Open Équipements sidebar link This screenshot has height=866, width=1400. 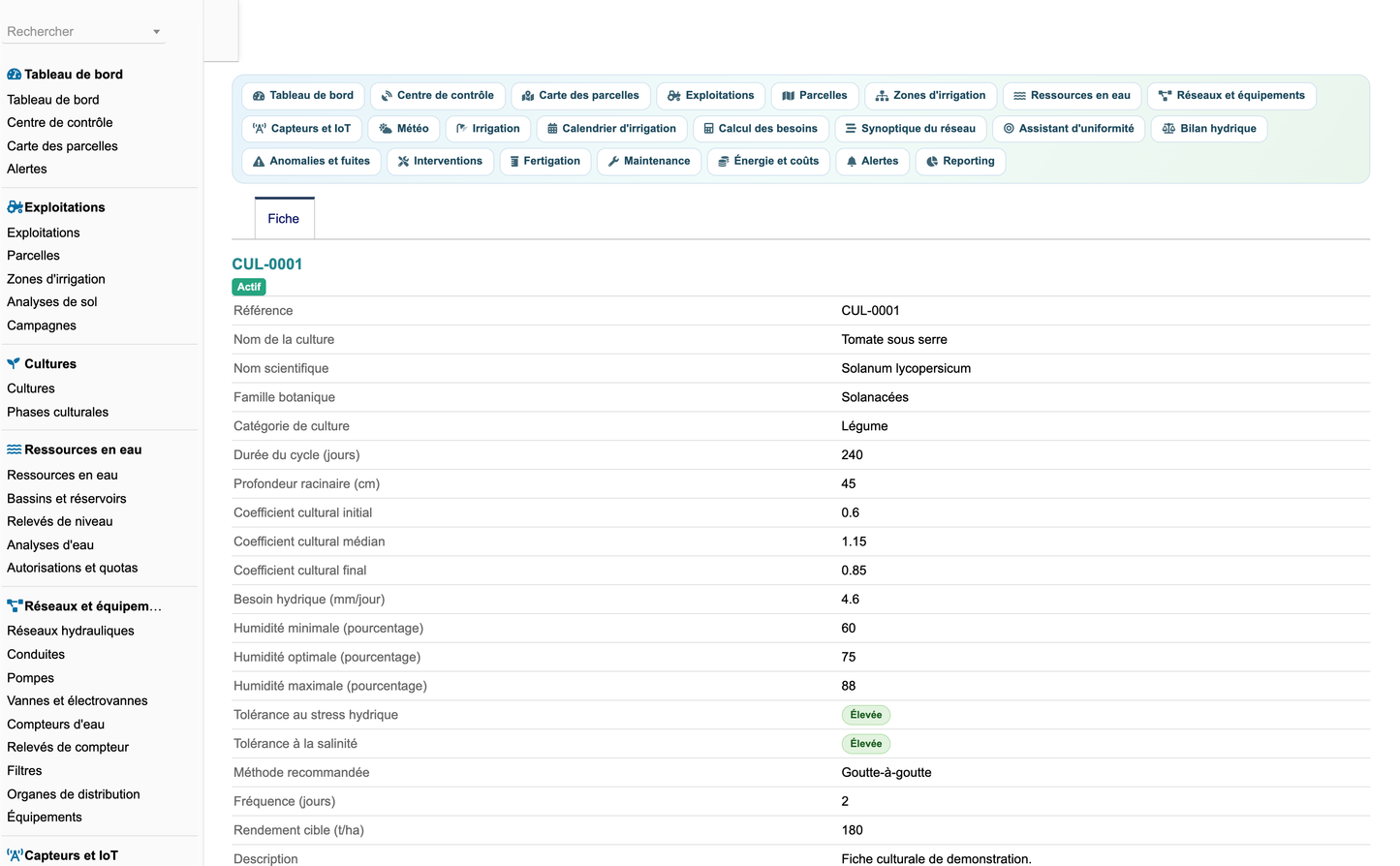[x=45, y=817]
